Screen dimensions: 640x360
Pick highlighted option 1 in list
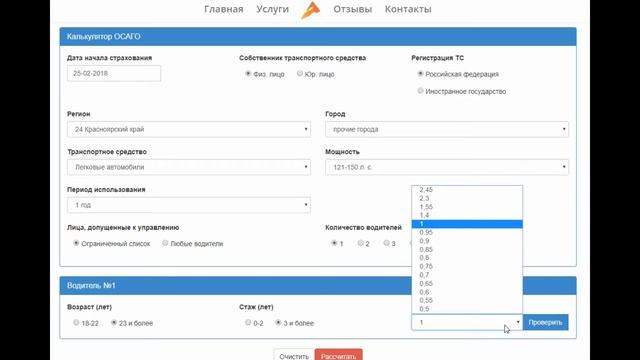pos(467,224)
